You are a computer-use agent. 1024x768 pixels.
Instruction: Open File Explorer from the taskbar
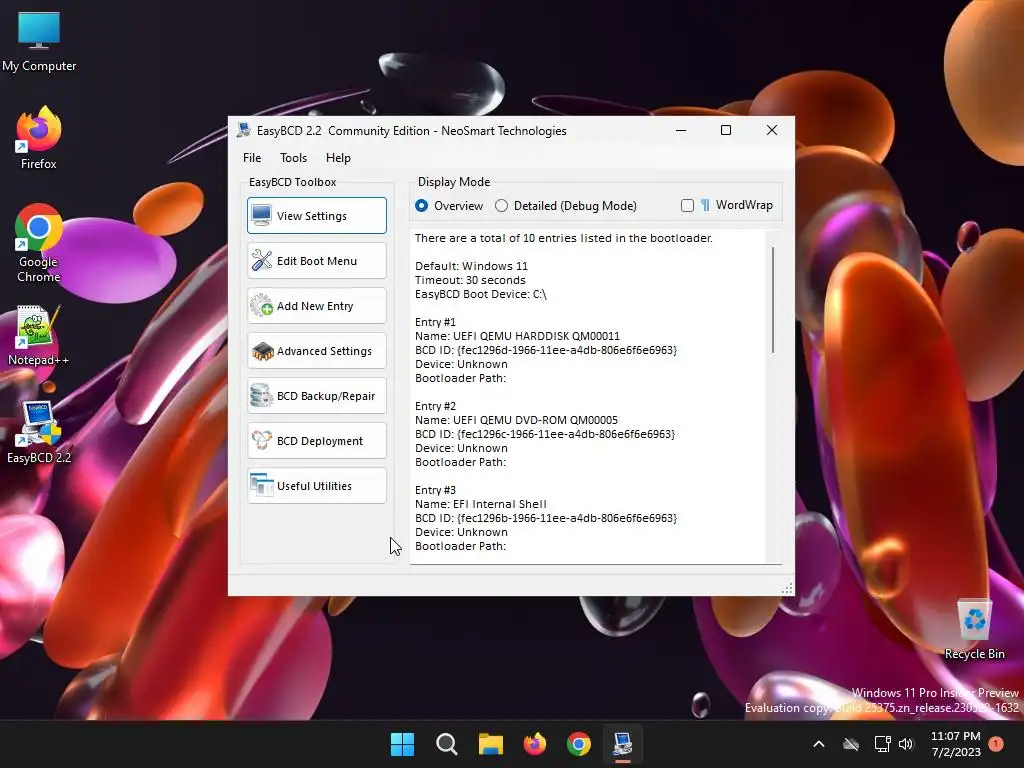click(490, 744)
